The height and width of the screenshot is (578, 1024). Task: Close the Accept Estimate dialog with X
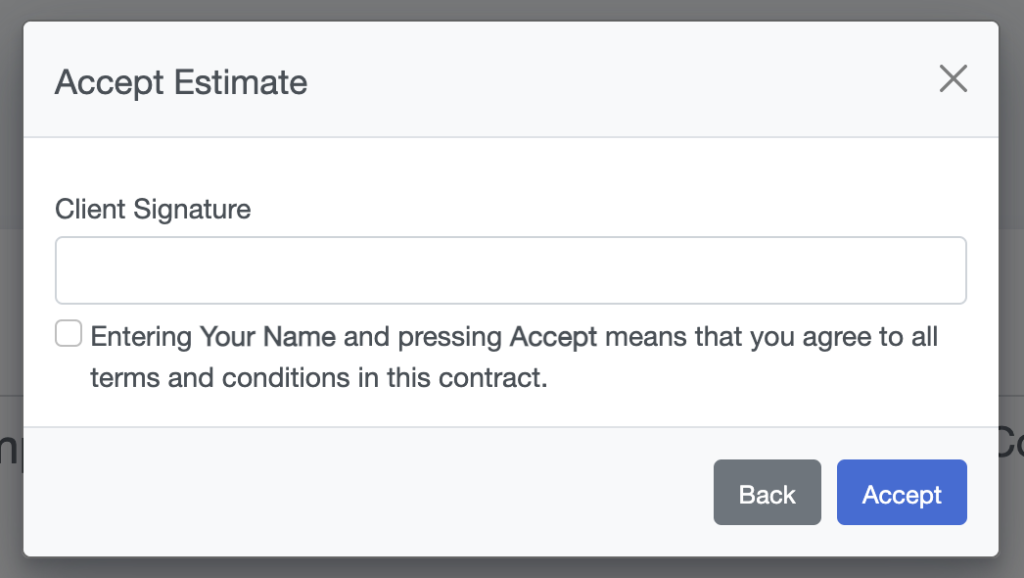pos(953,79)
